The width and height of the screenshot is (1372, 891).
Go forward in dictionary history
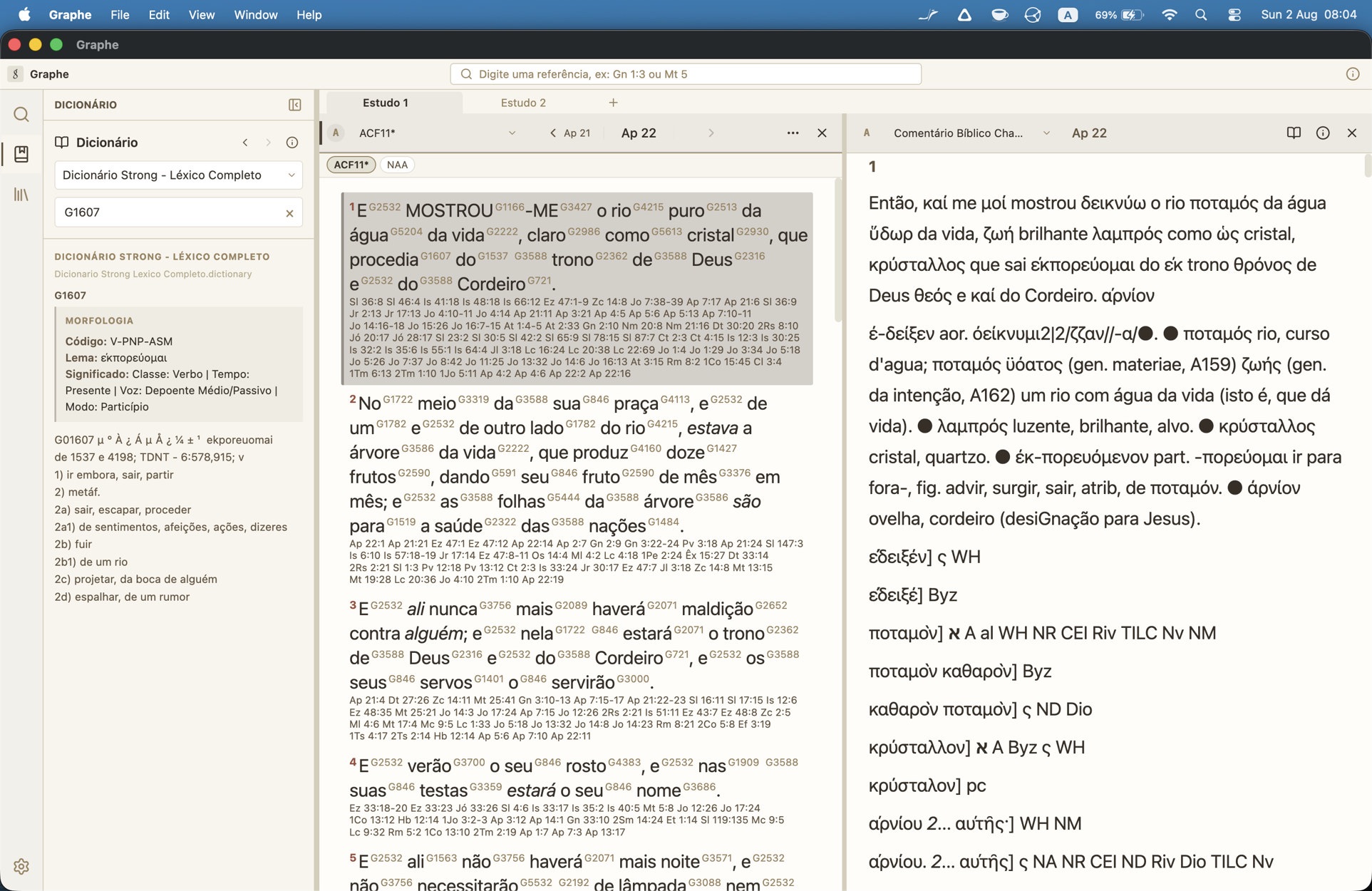[268, 143]
